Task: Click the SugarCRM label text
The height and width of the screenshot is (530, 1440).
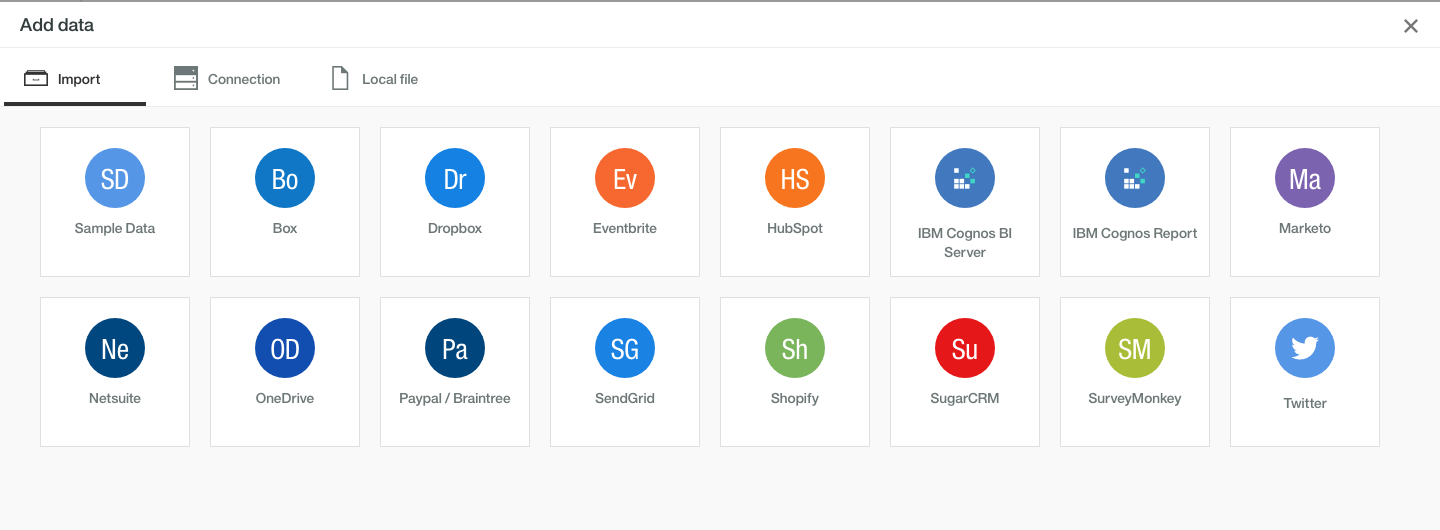Action: tap(965, 398)
